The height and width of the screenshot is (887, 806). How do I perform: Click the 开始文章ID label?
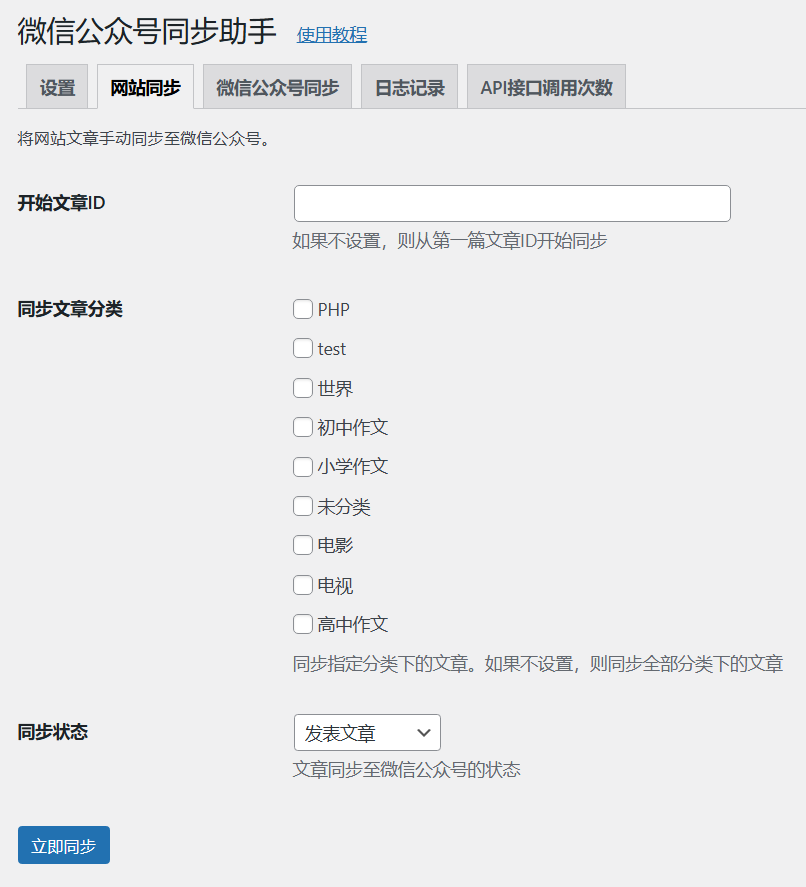click(x=61, y=203)
